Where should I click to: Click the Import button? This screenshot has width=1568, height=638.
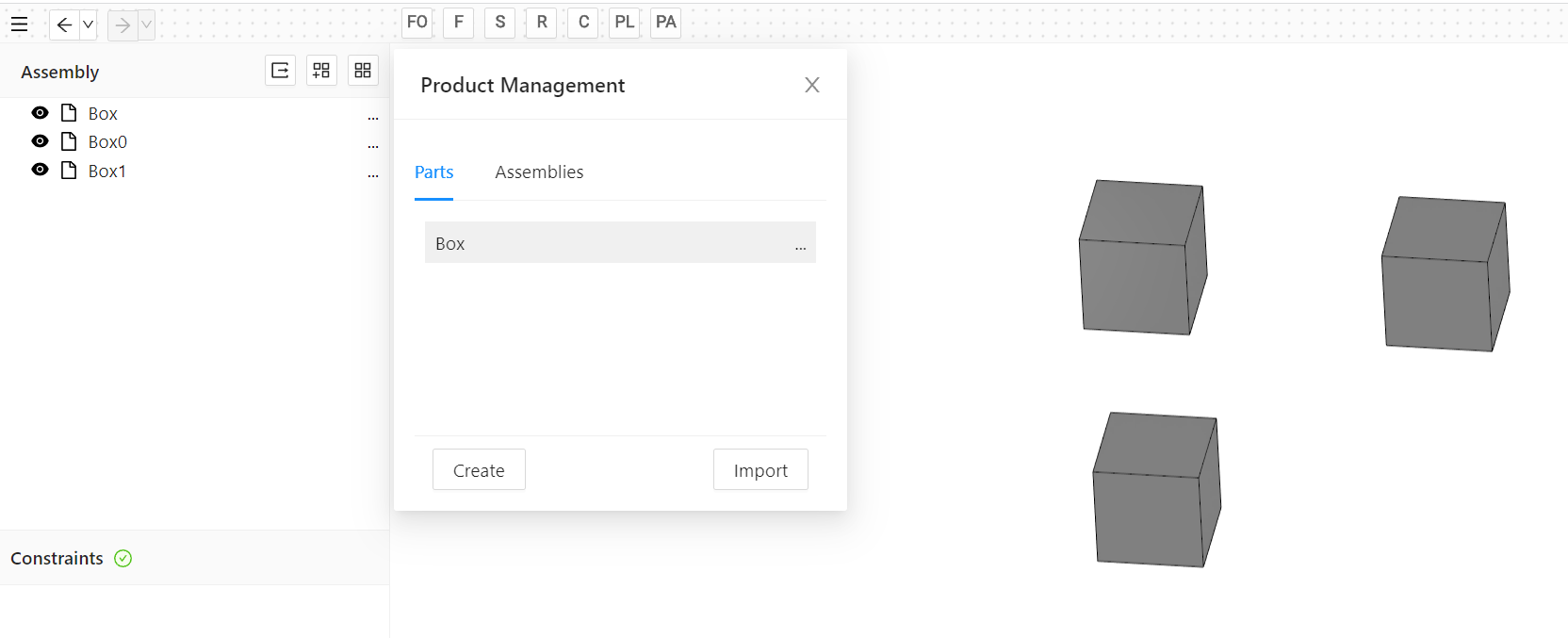tap(760, 470)
